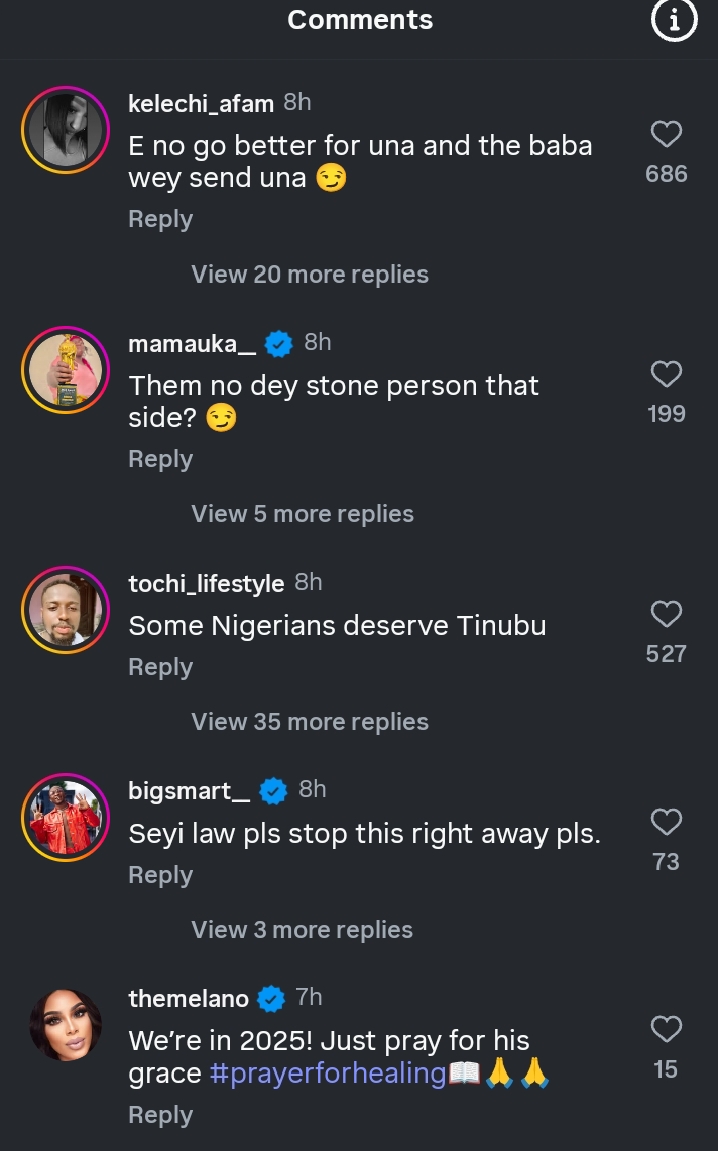
Task: Reply to kelechi_afam's comment
Action: point(160,220)
